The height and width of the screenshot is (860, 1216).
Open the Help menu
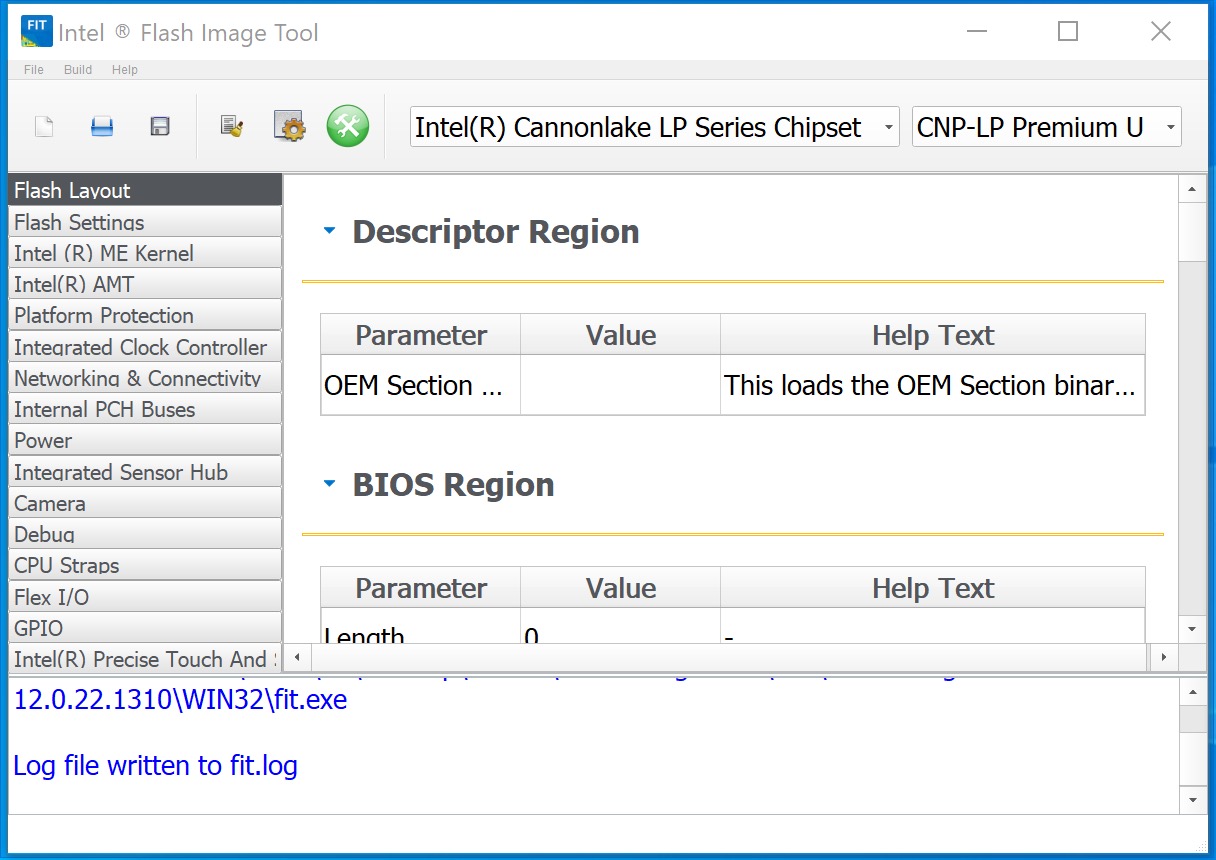click(x=125, y=70)
